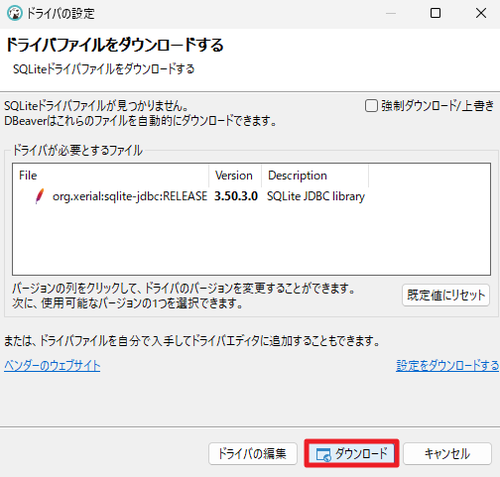Enable the 強制ダウンロード/上書き checkbox

371,106
